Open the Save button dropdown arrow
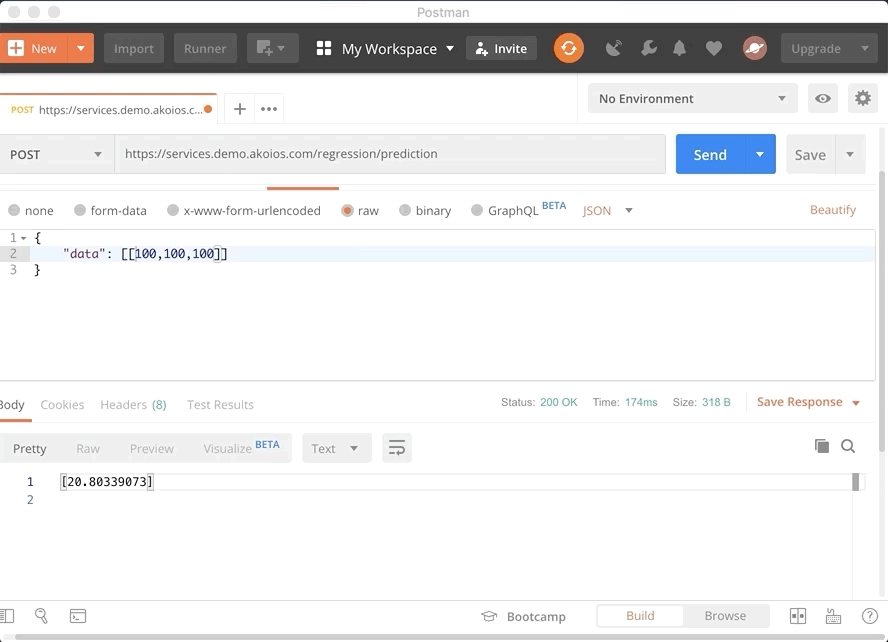This screenshot has height=642, width=888. 850,154
